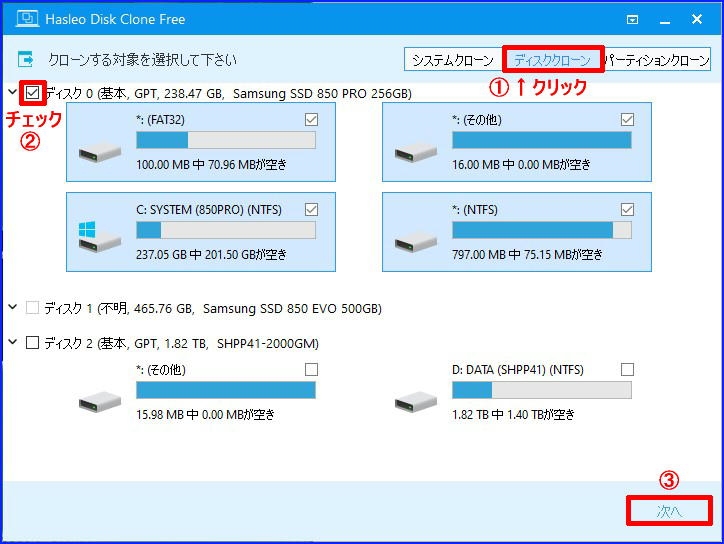Screen dimensions: 724x544
Task: Collapse the ディスク 1 chevron
Action: (12, 307)
